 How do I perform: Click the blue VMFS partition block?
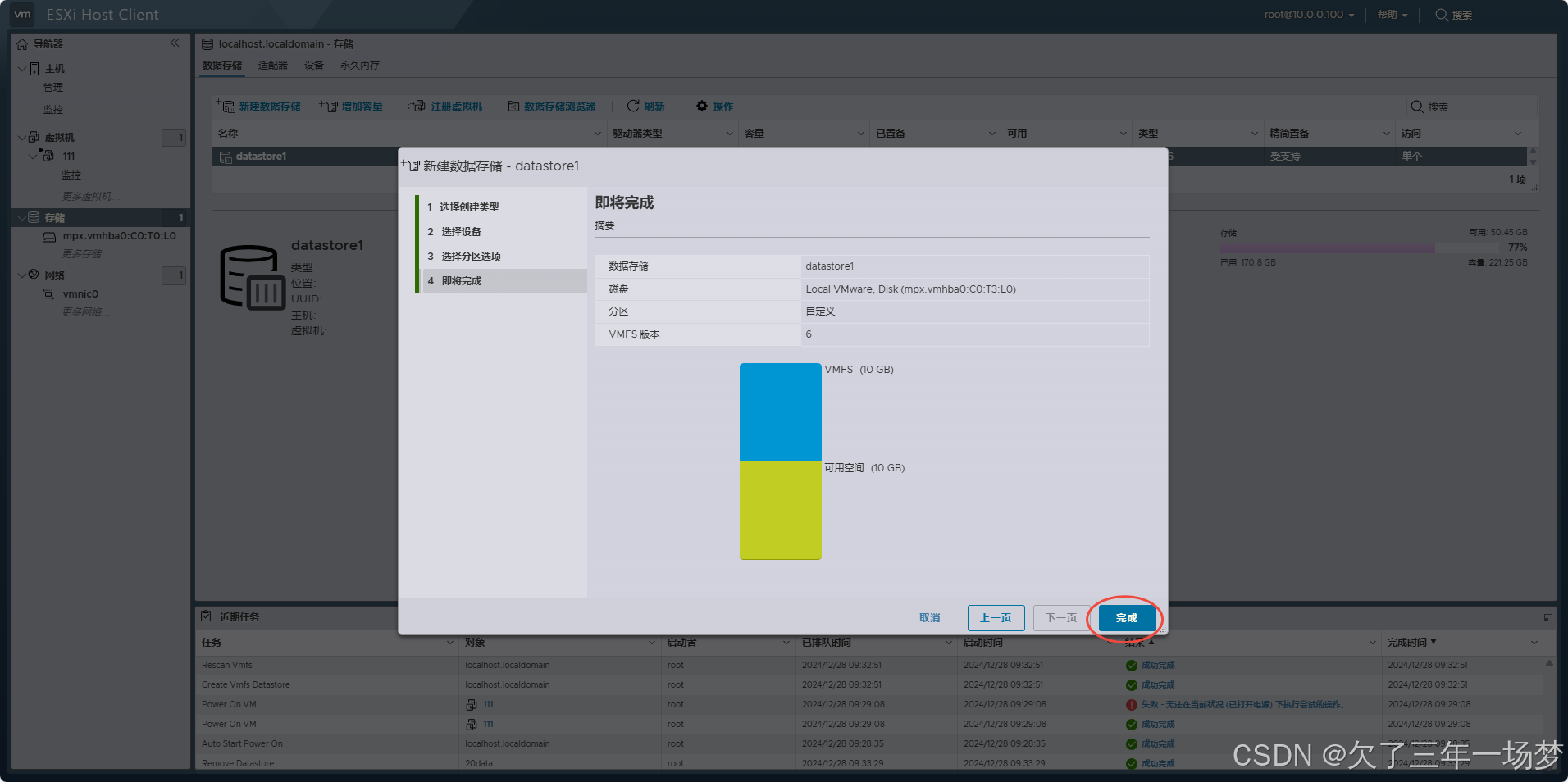tap(780, 412)
